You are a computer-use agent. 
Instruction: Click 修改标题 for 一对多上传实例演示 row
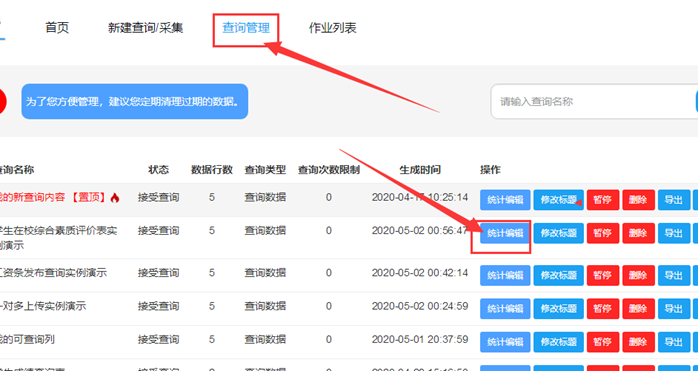point(559,309)
